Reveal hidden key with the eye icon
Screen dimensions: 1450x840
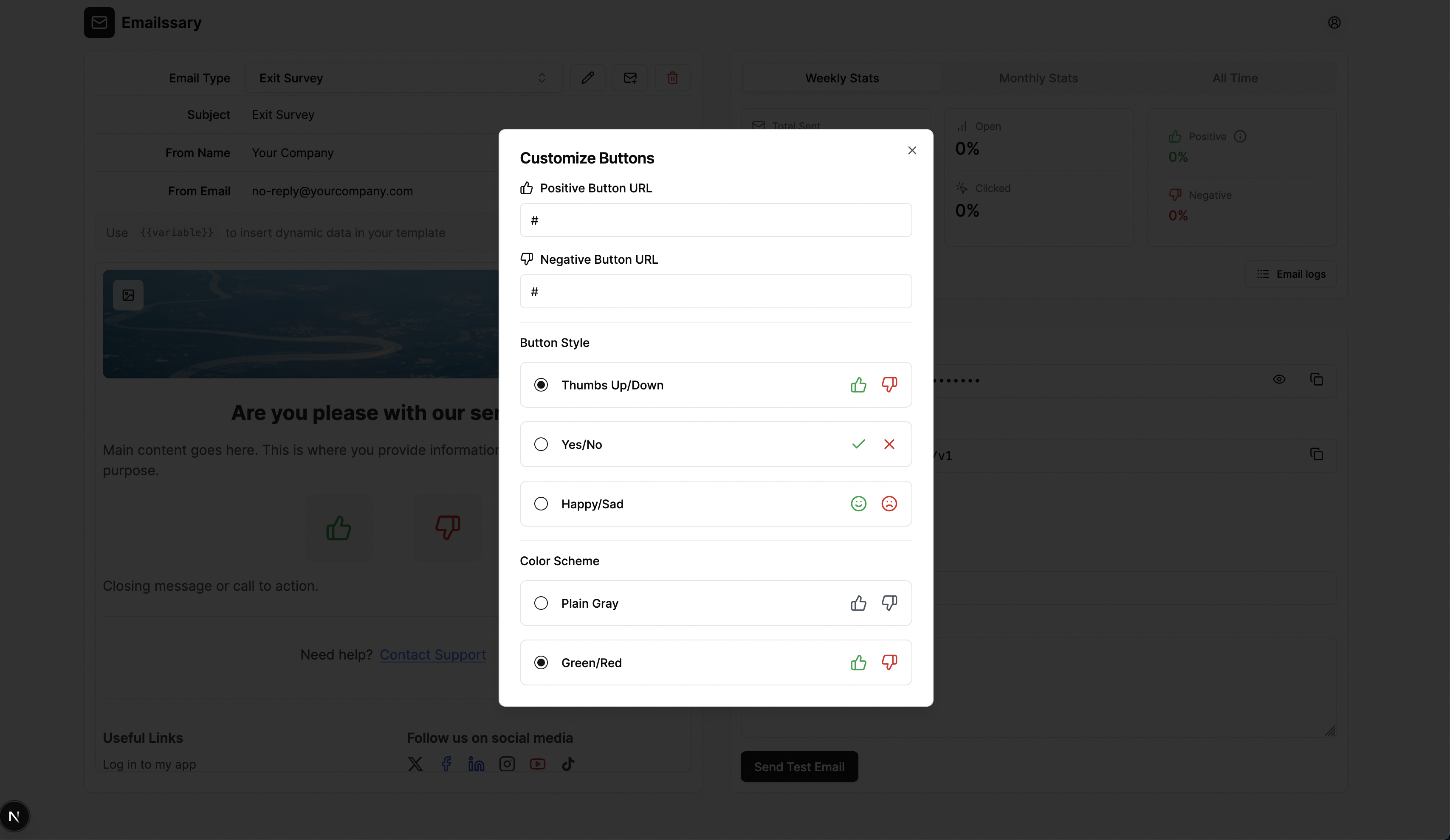click(x=1278, y=380)
